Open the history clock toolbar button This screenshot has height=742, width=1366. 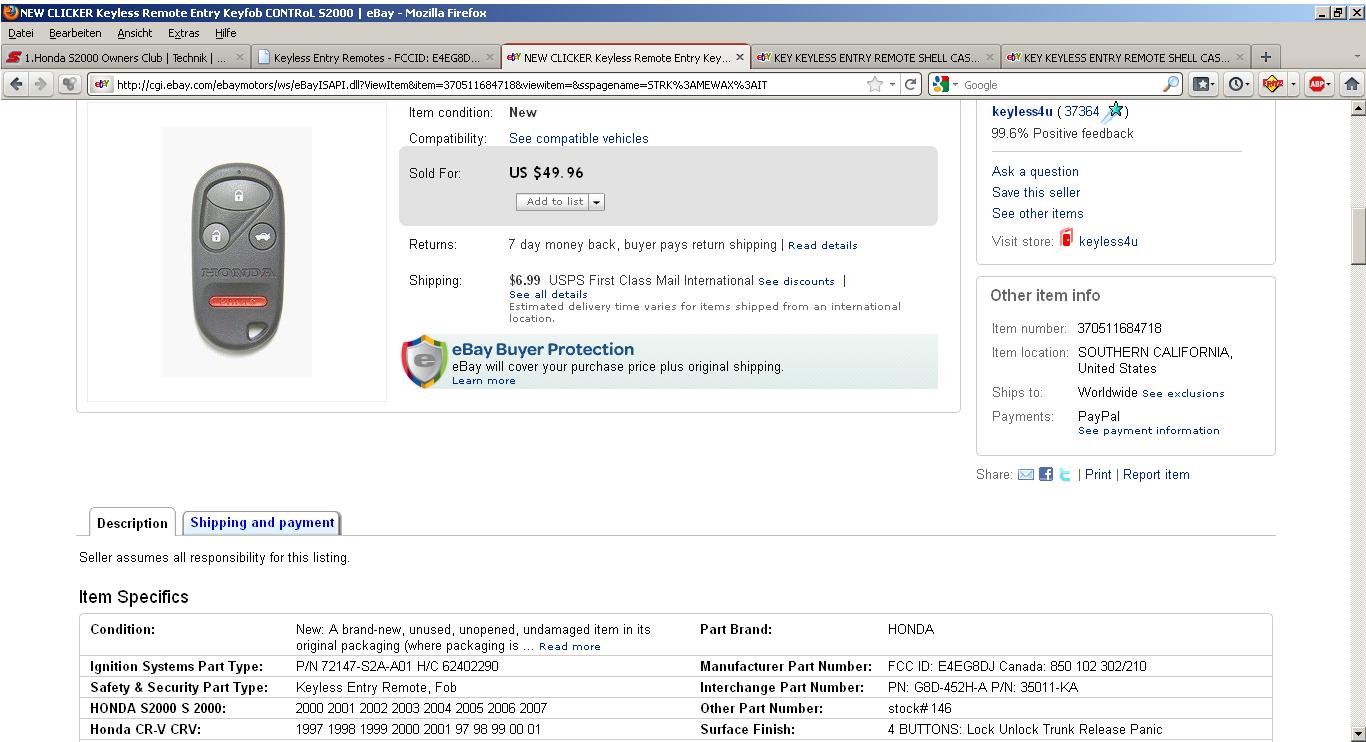(1236, 85)
